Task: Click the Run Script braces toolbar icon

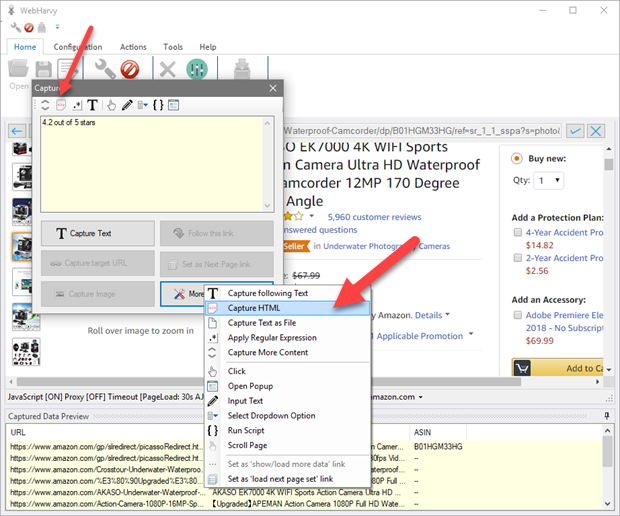Action: 157,104
